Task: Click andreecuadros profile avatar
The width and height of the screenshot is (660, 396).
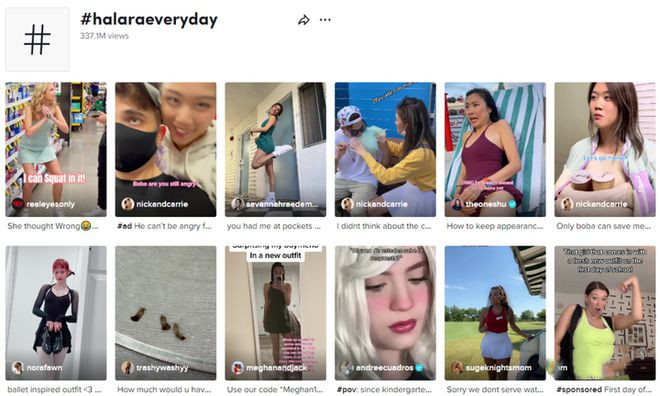Action: pyautogui.click(x=347, y=367)
